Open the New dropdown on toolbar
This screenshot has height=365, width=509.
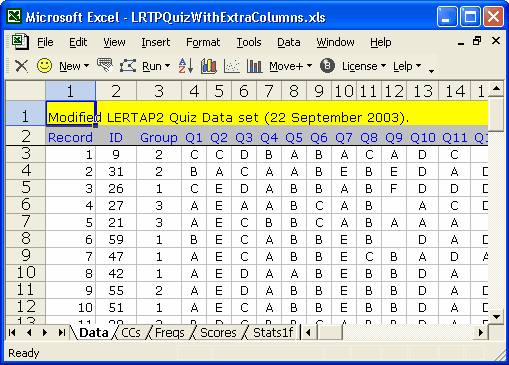tap(74, 66)
